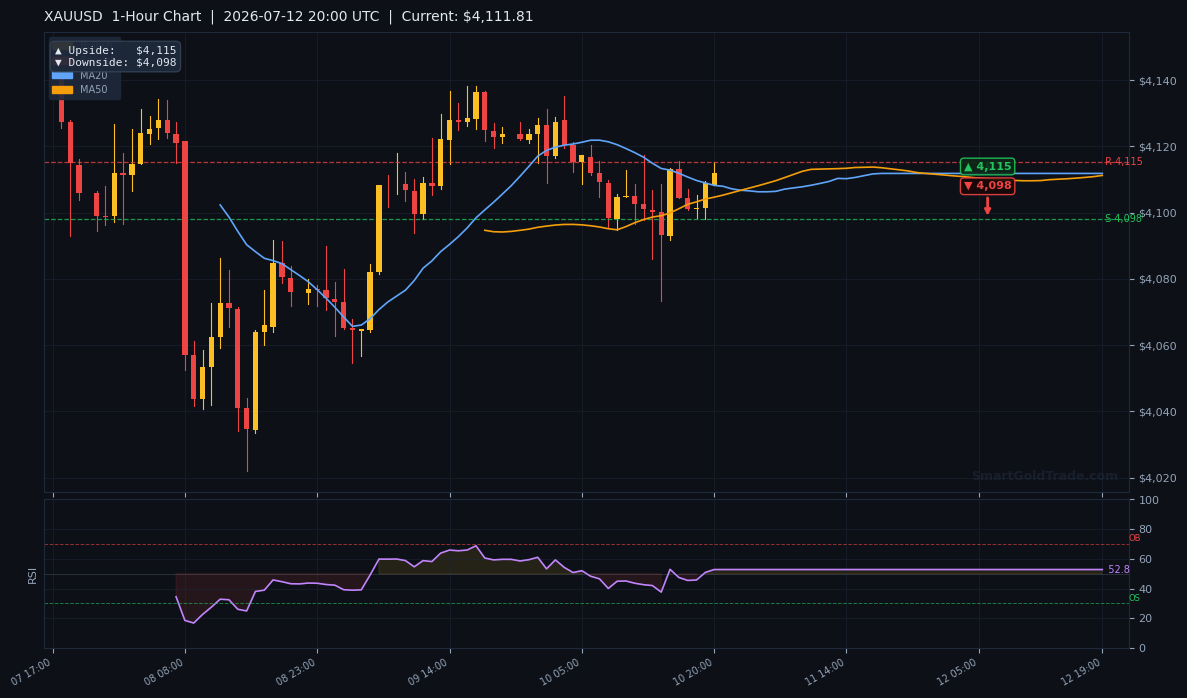1187x698 pixels.
Task: Click the 10 20:00 time axis label
Action: [x=693, y=672]
